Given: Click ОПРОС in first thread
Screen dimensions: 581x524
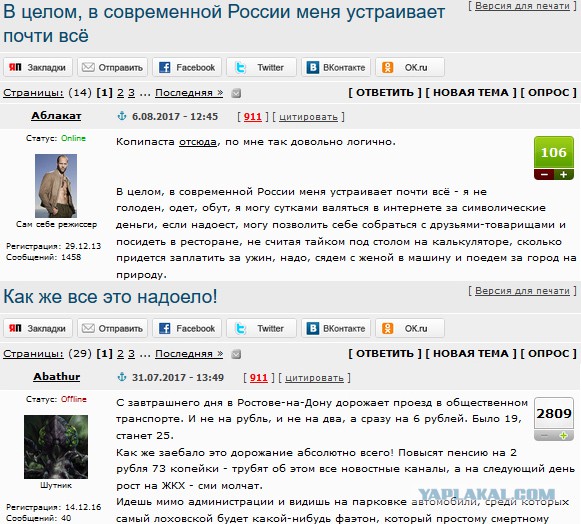Looking at the screenshot, I should coord(549,93).
